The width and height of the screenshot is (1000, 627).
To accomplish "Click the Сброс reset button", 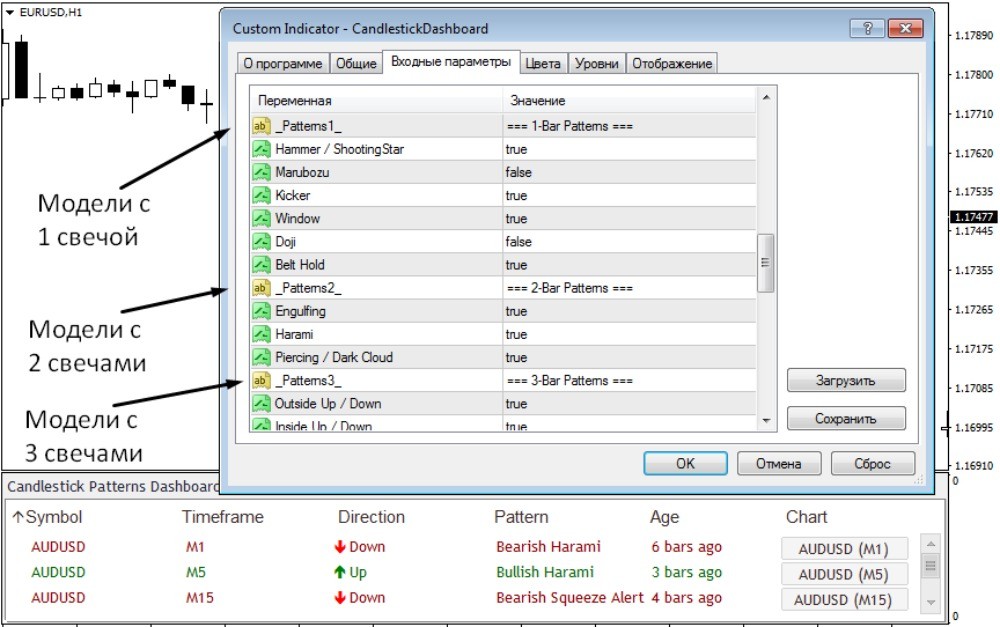I will (872, 463).
